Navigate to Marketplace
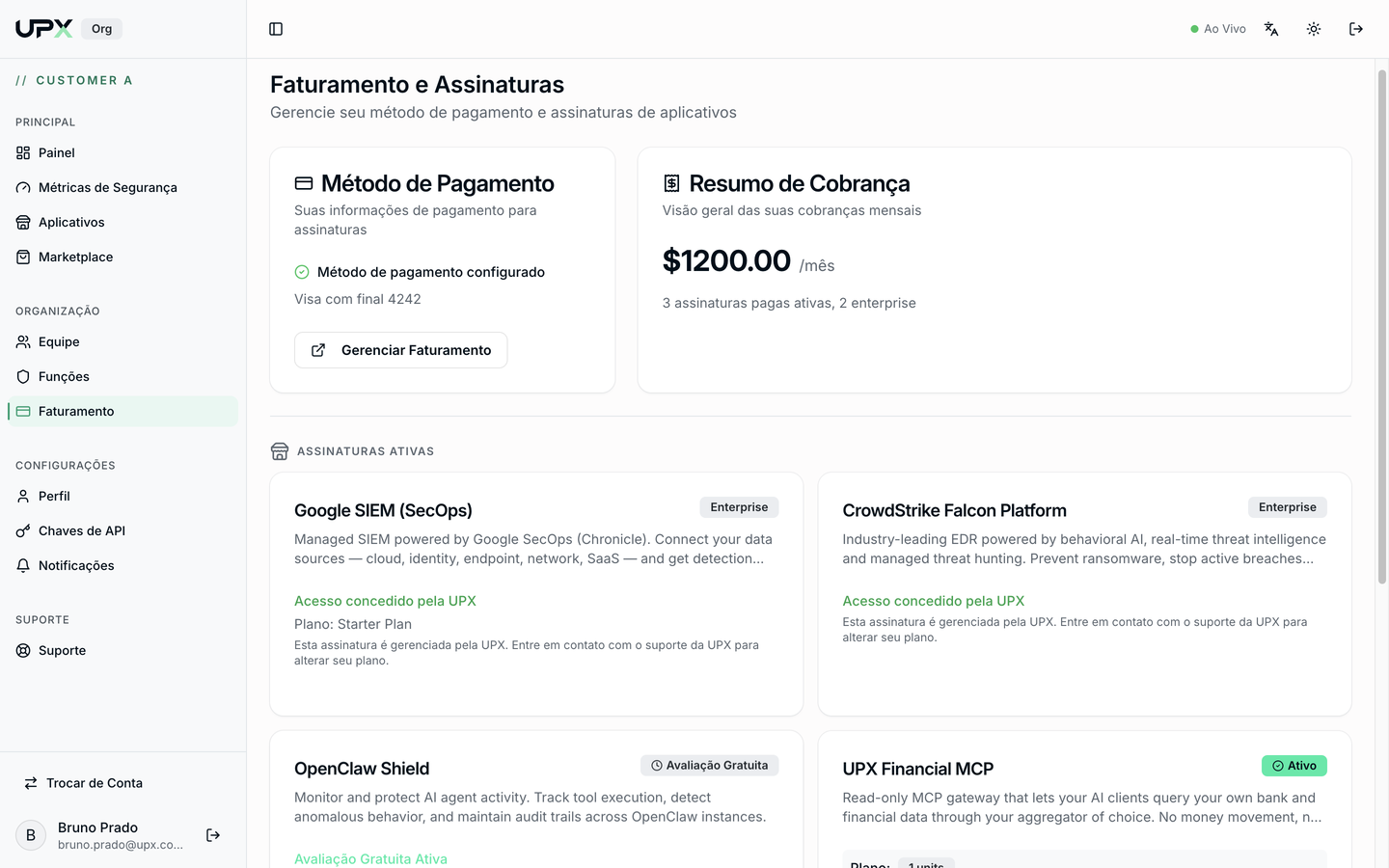The height and width of the screenshot is (868, 1389). pyautogui.click(x=123, y=257)
